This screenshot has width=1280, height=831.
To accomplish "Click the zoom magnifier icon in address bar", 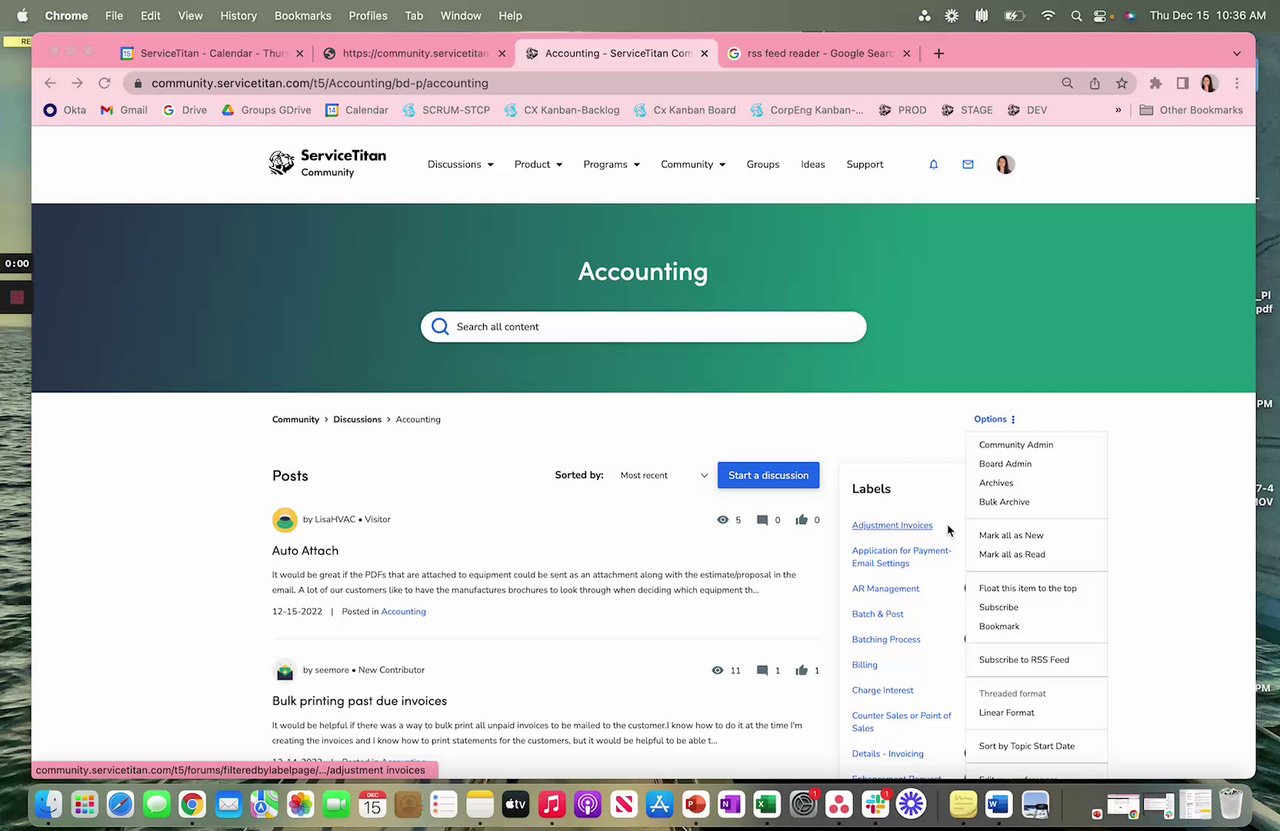I will [1067, 83].
